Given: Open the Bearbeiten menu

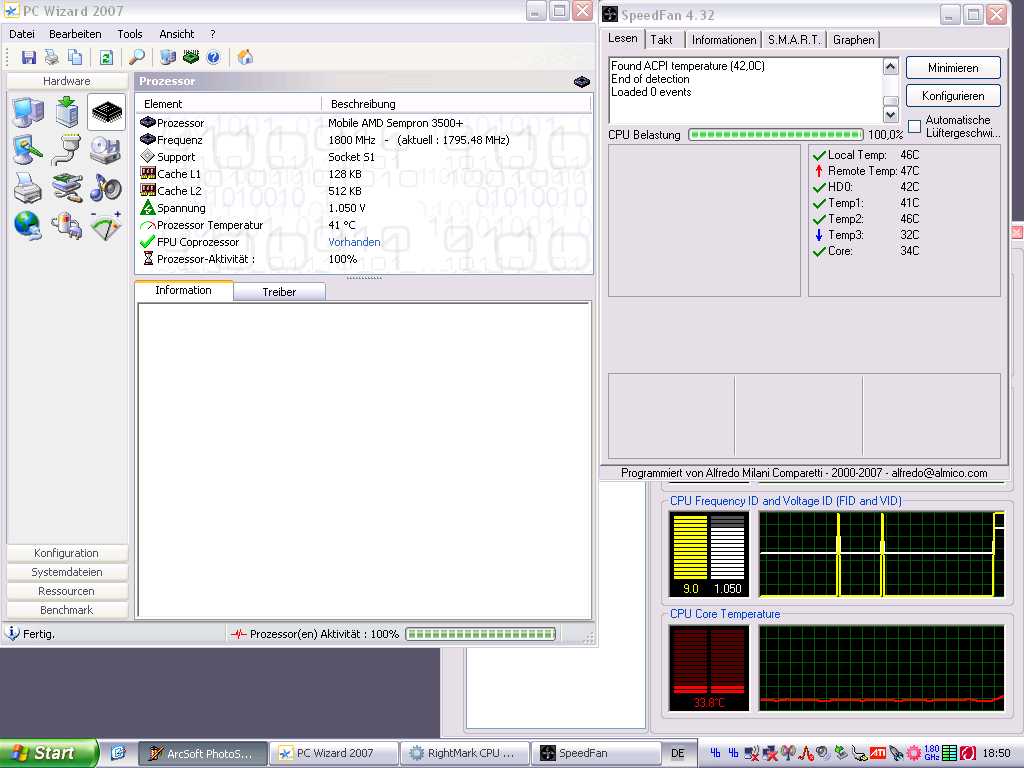Looking at the screenshot, I should pyautogui.click(x=75, y=34).
